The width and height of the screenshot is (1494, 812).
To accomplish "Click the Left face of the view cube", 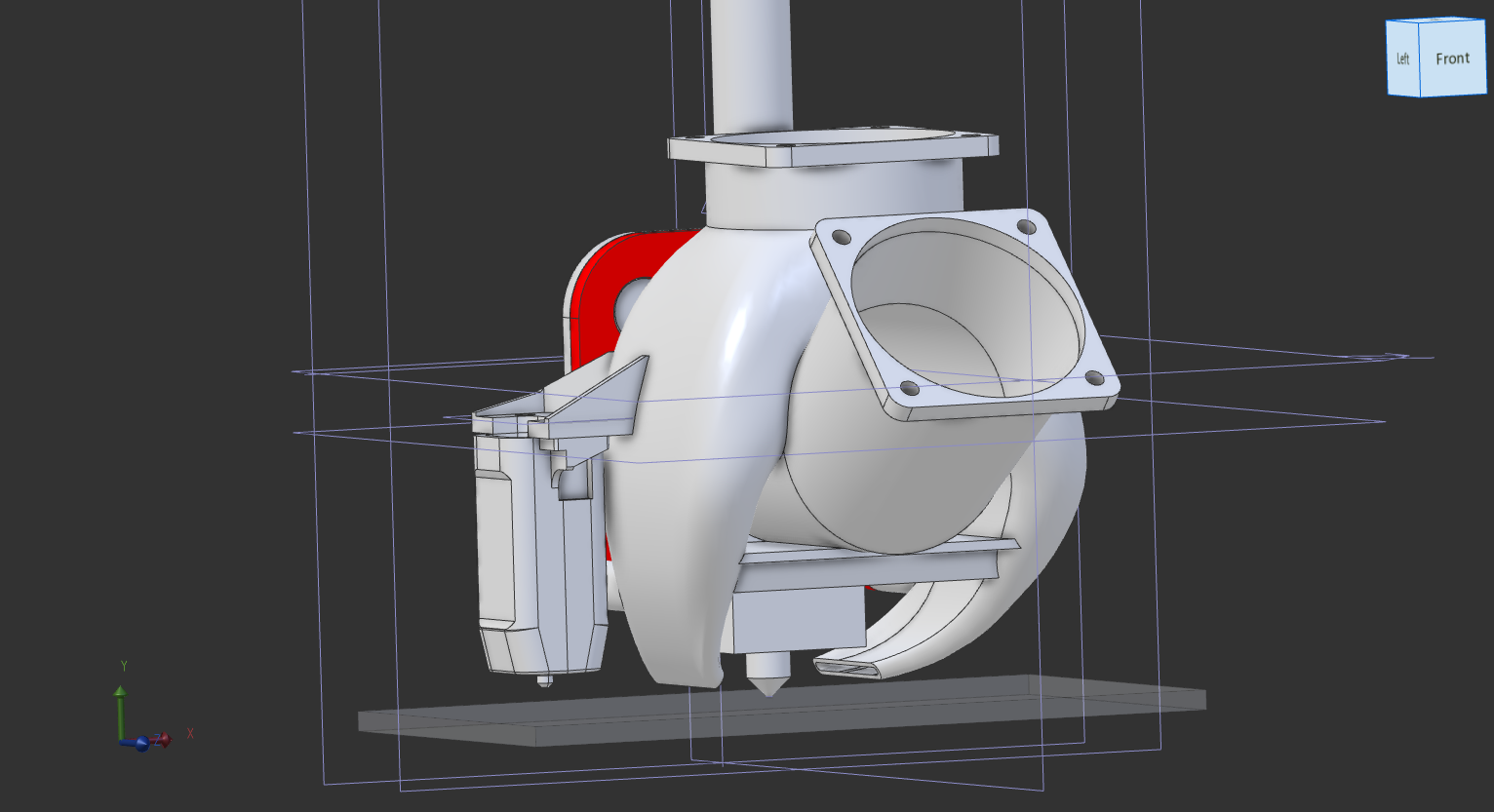I will click(x=1402, y=59).
